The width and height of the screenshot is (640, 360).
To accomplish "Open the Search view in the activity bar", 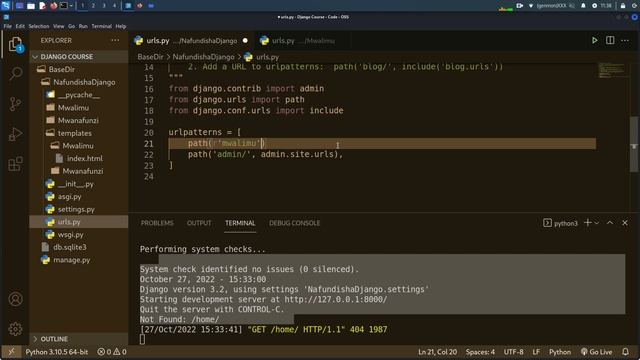I will click(16, 73).
